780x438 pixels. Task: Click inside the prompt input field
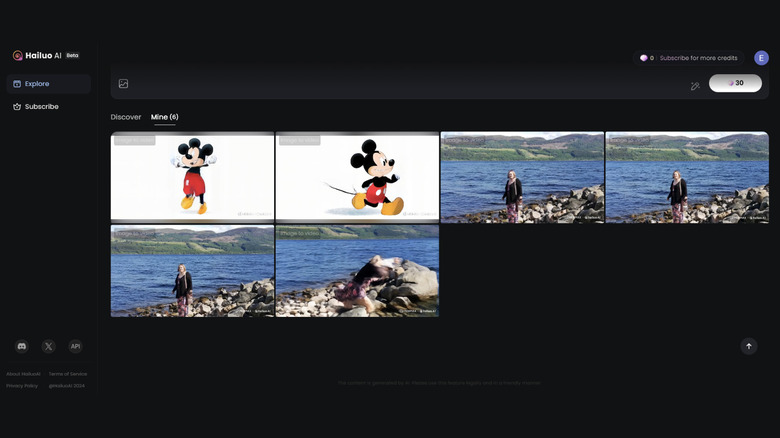(x=400, y=84)
